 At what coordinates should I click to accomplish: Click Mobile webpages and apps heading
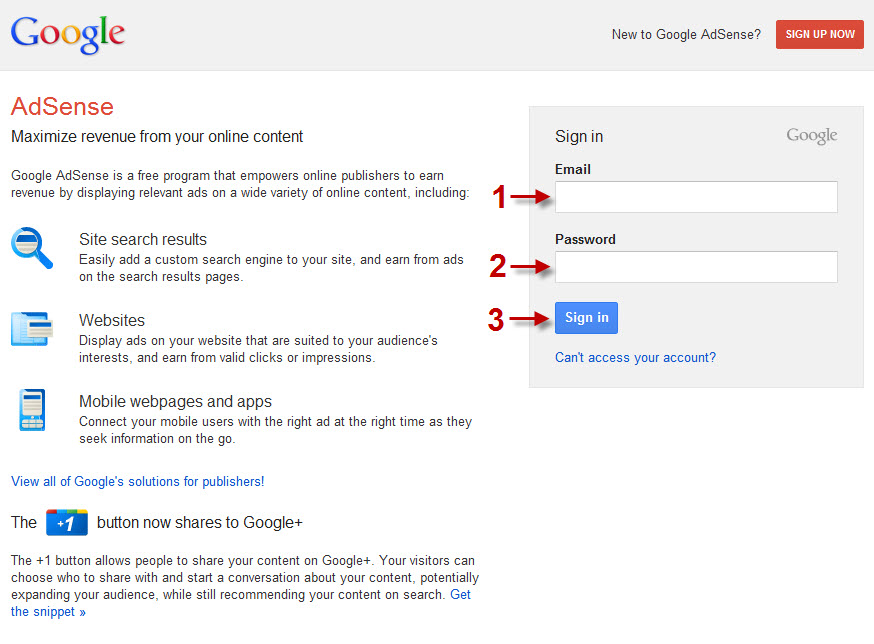176,401
